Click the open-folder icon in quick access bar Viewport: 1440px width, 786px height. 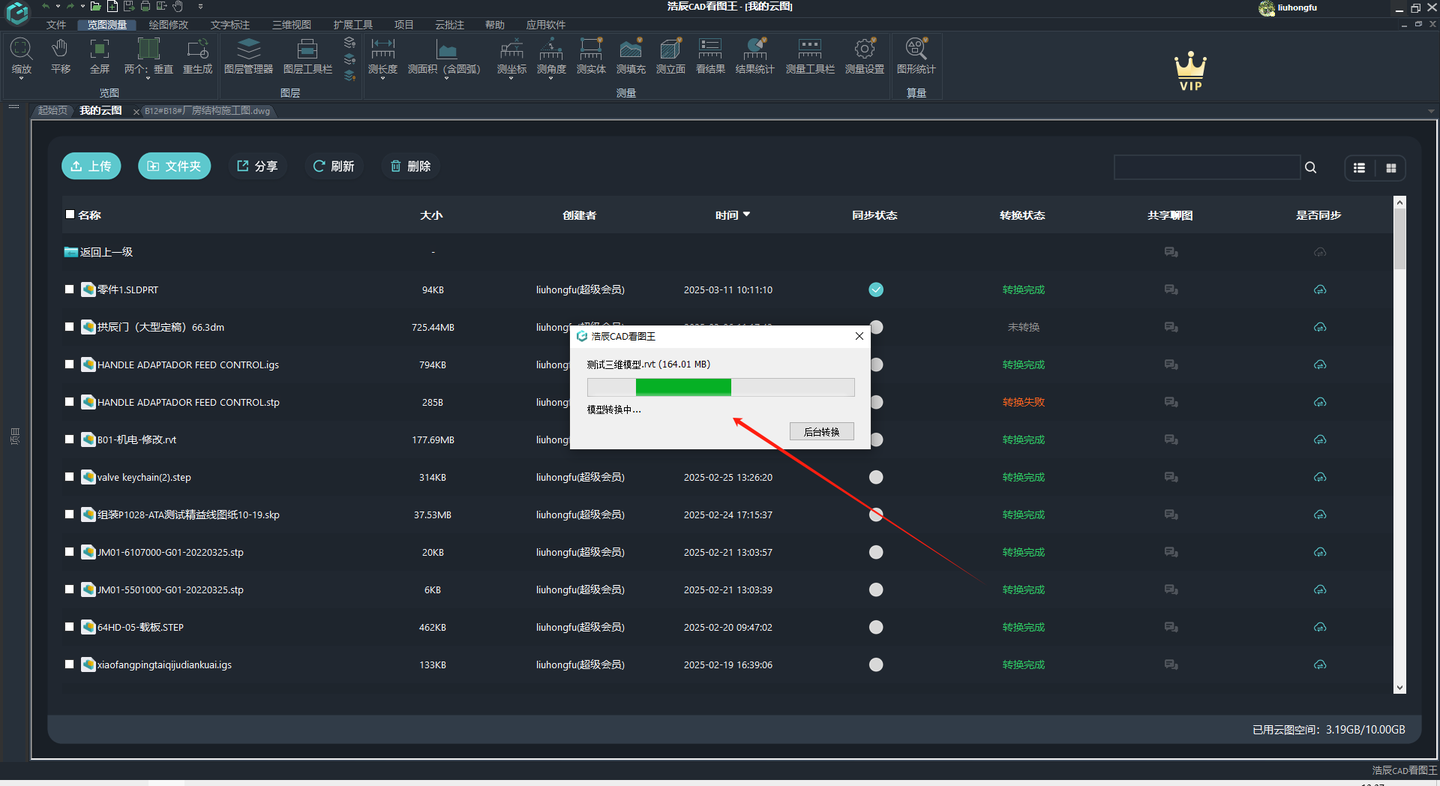(96, 6)
